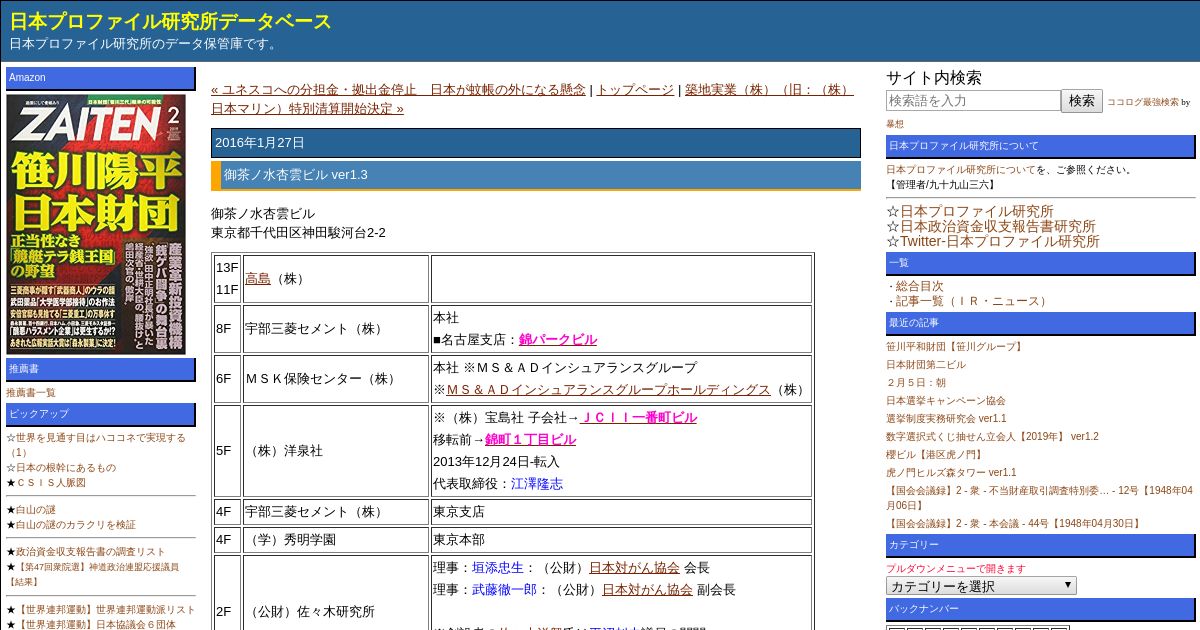Open ☆世界を見通す目はハコユネで実現する link
1200x630 pixels.
(96, 444)
